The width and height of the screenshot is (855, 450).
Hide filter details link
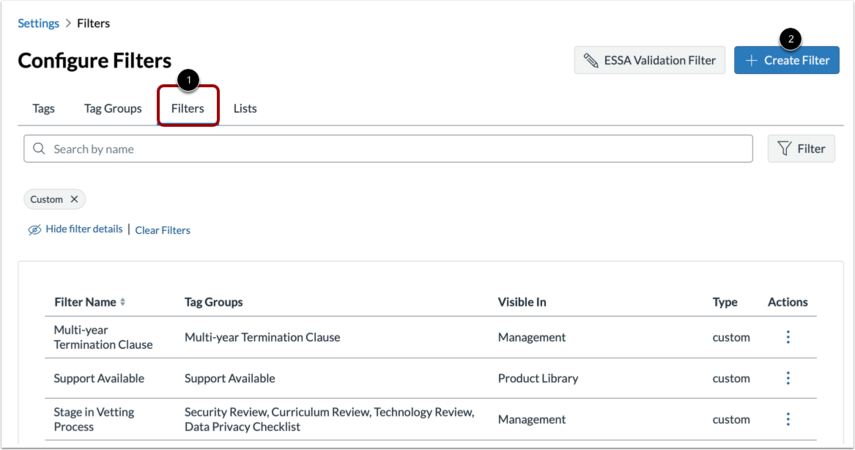(84, 229)
